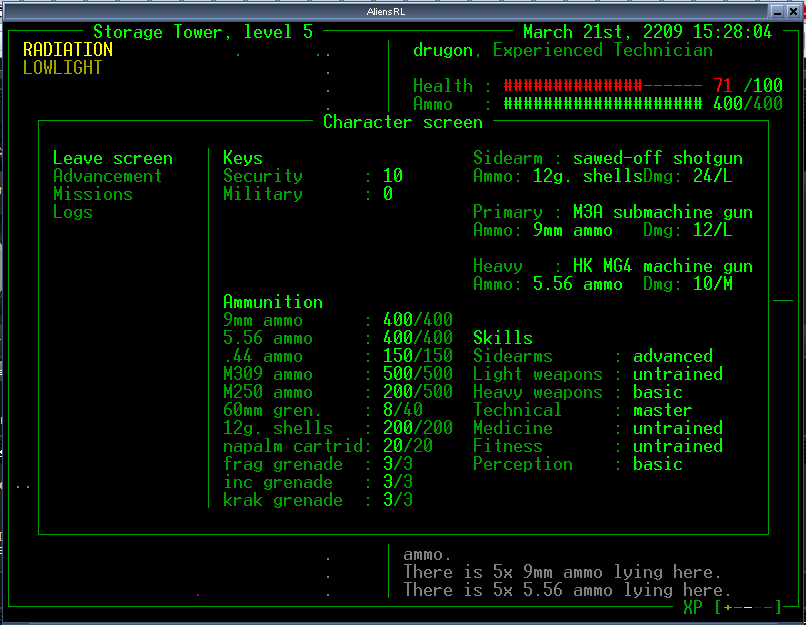The image size is (806, 625).
Task: Click the Light weapons skill label
Action: [538, 374]
